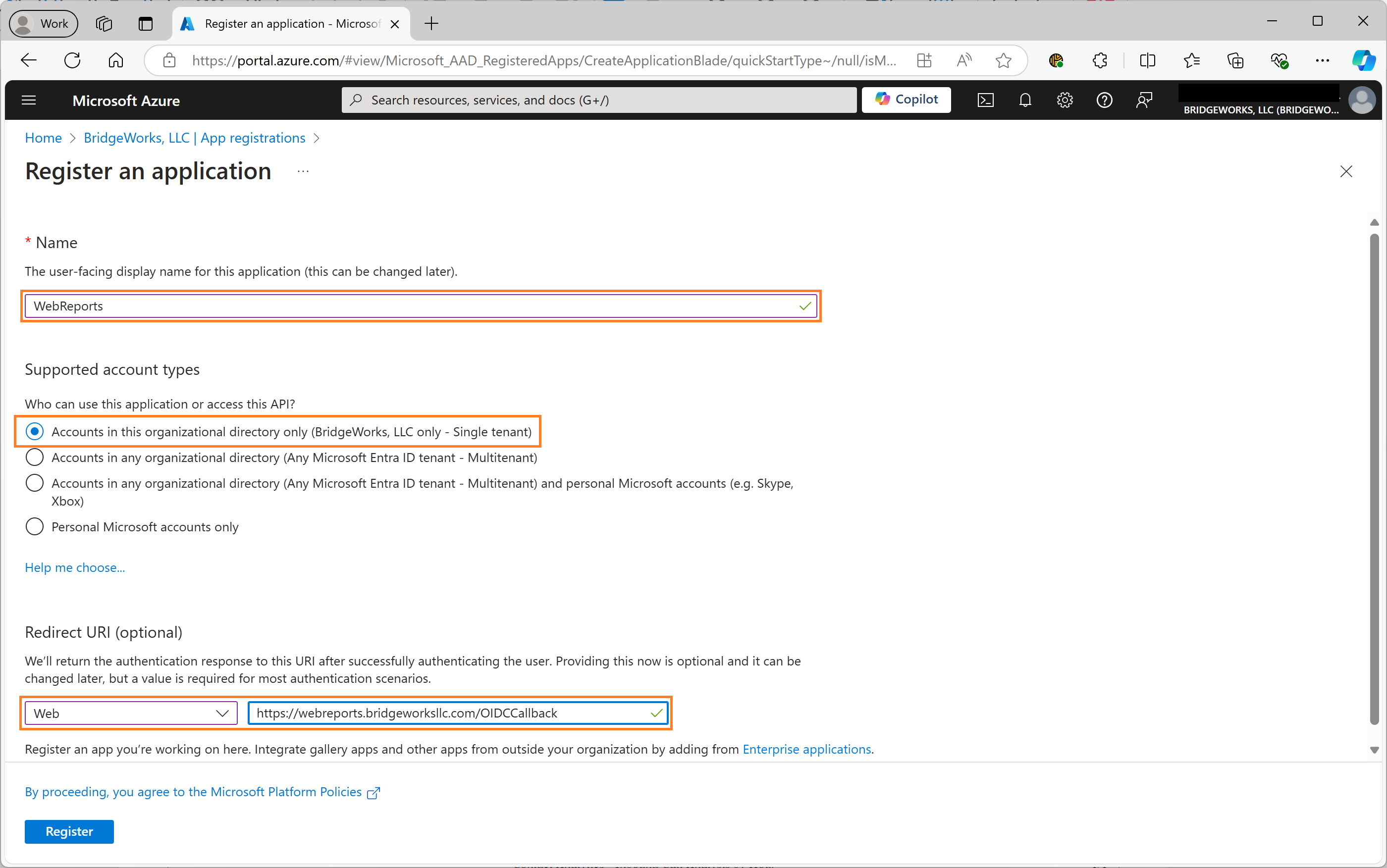The height and width of the screenshot is (868, 1387).
Task: Open the Azure portal settings gear
Action: pos(1064,100)
